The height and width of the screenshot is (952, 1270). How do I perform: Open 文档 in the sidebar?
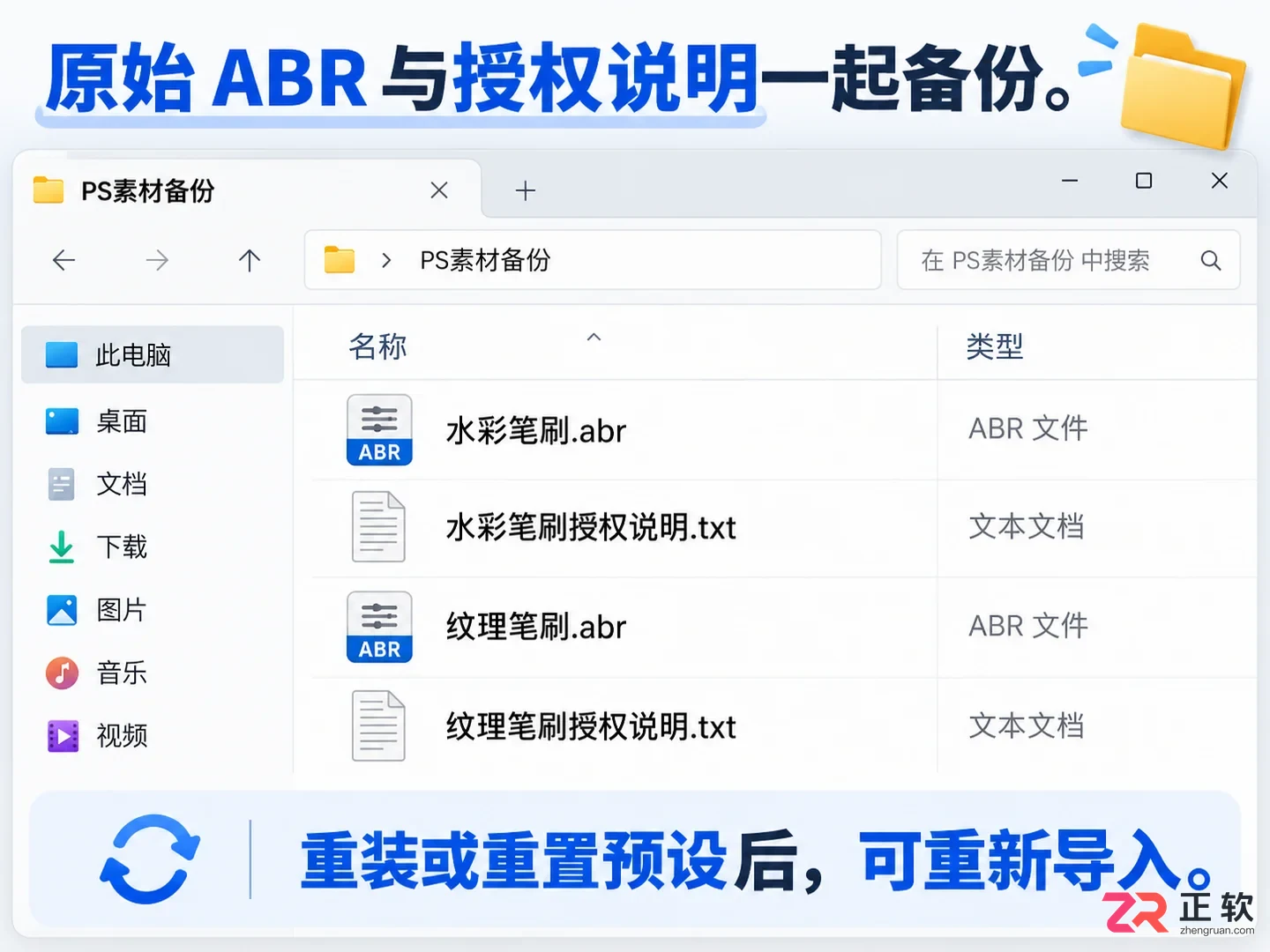pyautogui.click(x=153, y=484)
